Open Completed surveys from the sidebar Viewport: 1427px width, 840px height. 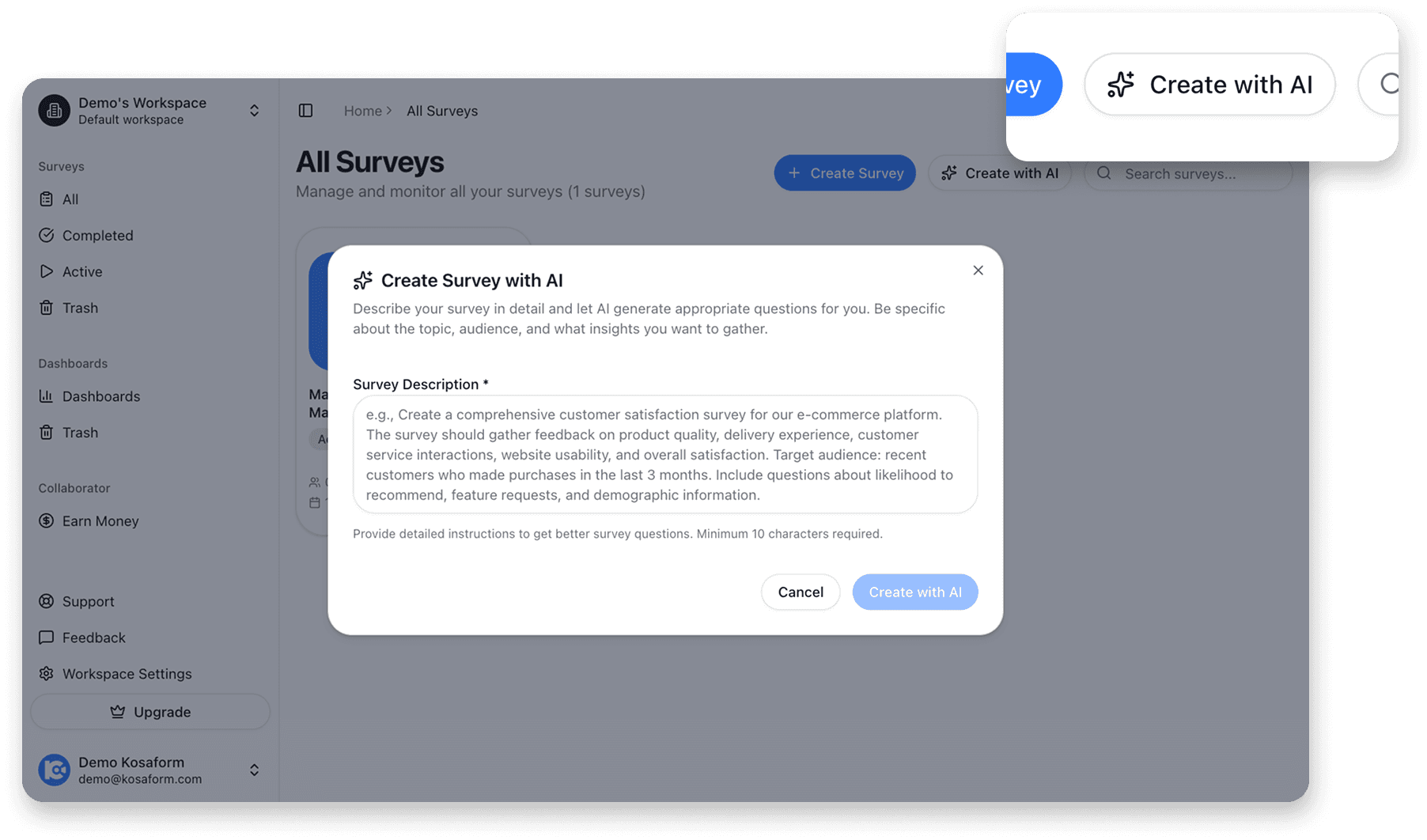(x=97, y=235)
